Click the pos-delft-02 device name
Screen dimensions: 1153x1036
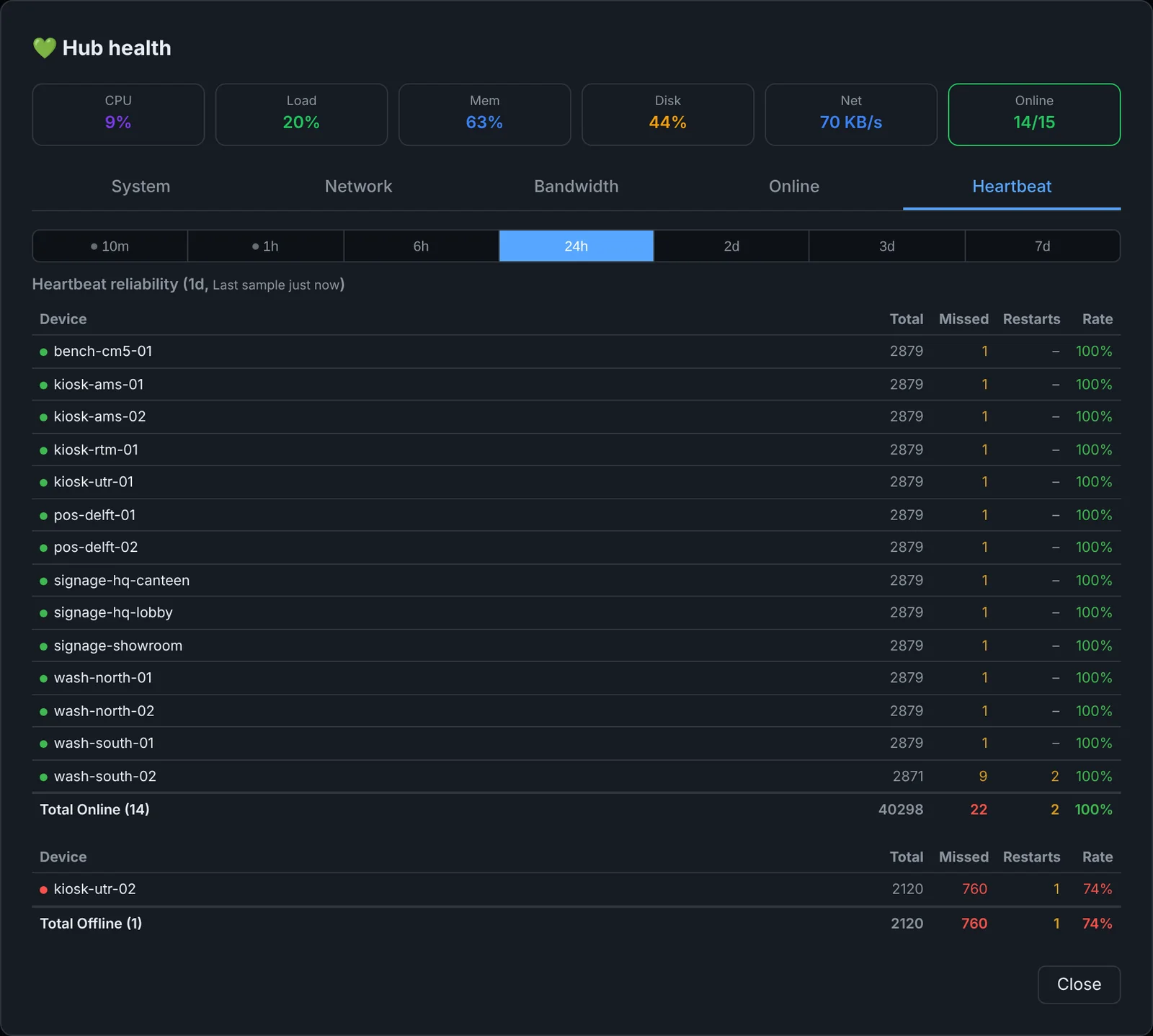tap(96, 548)
